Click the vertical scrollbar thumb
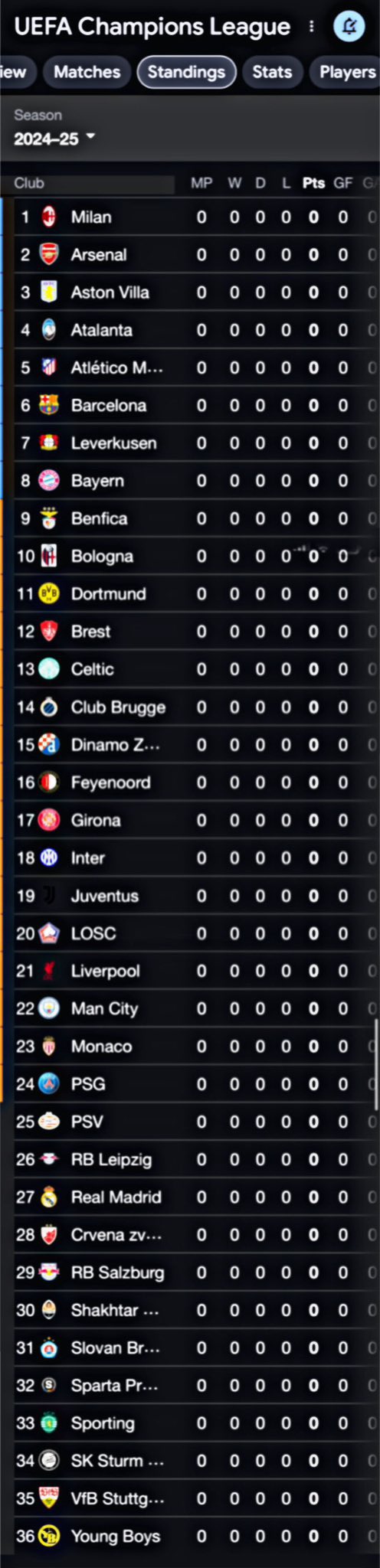380x1568 pixels. (376, 1064)
